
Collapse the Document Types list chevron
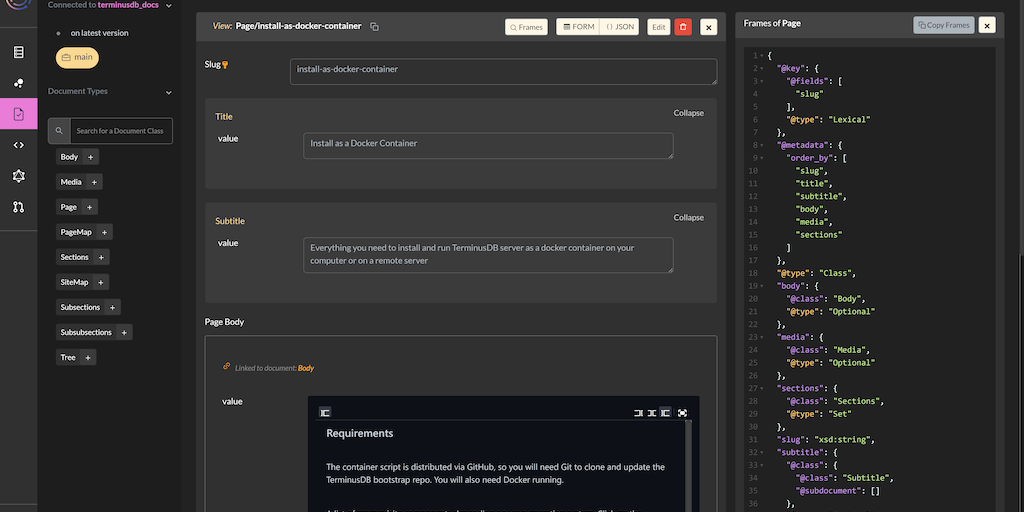tap(168, 92)
